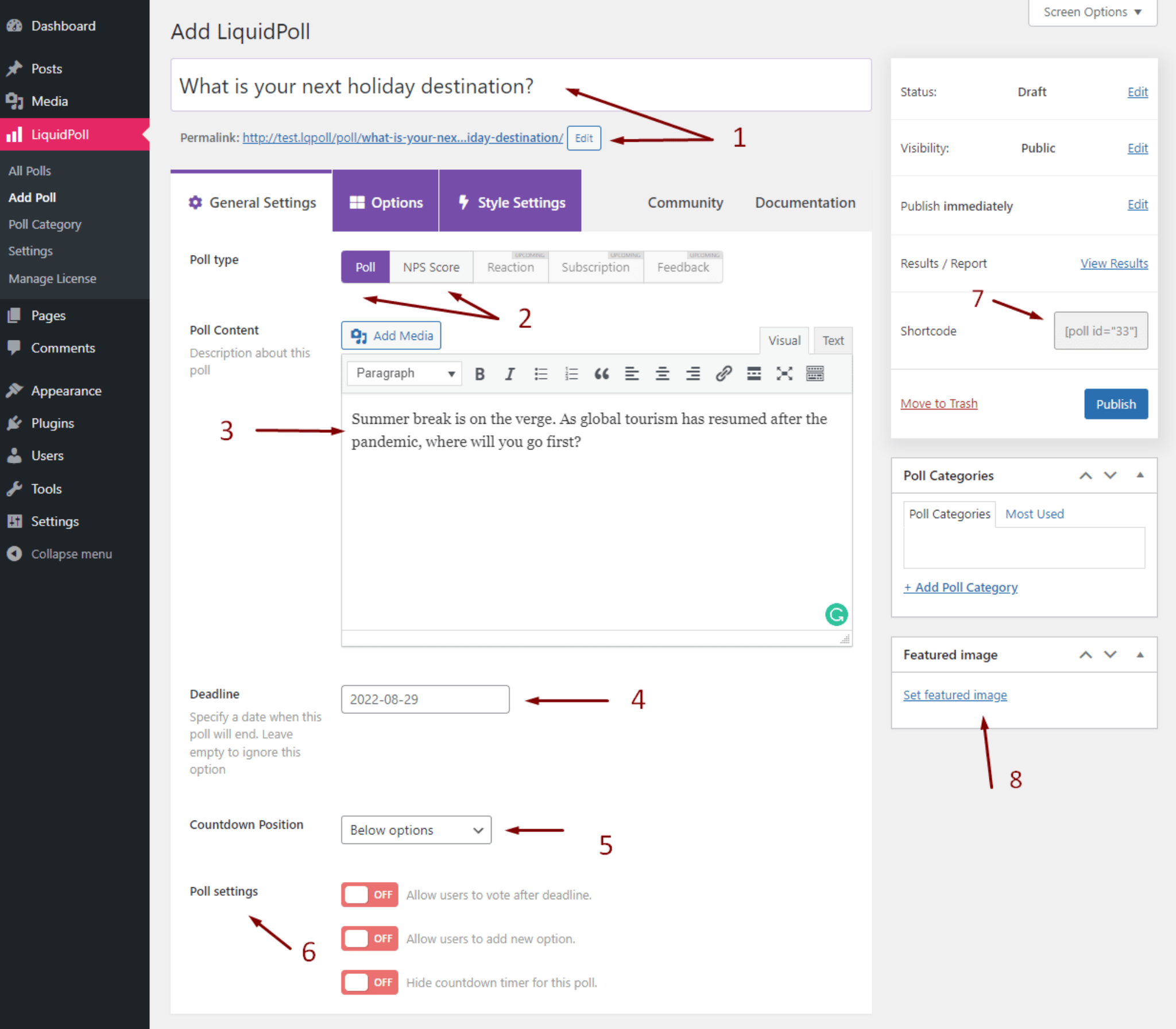Open Manage License submenu item
1176x1029 pixels.
click(52, 278)
